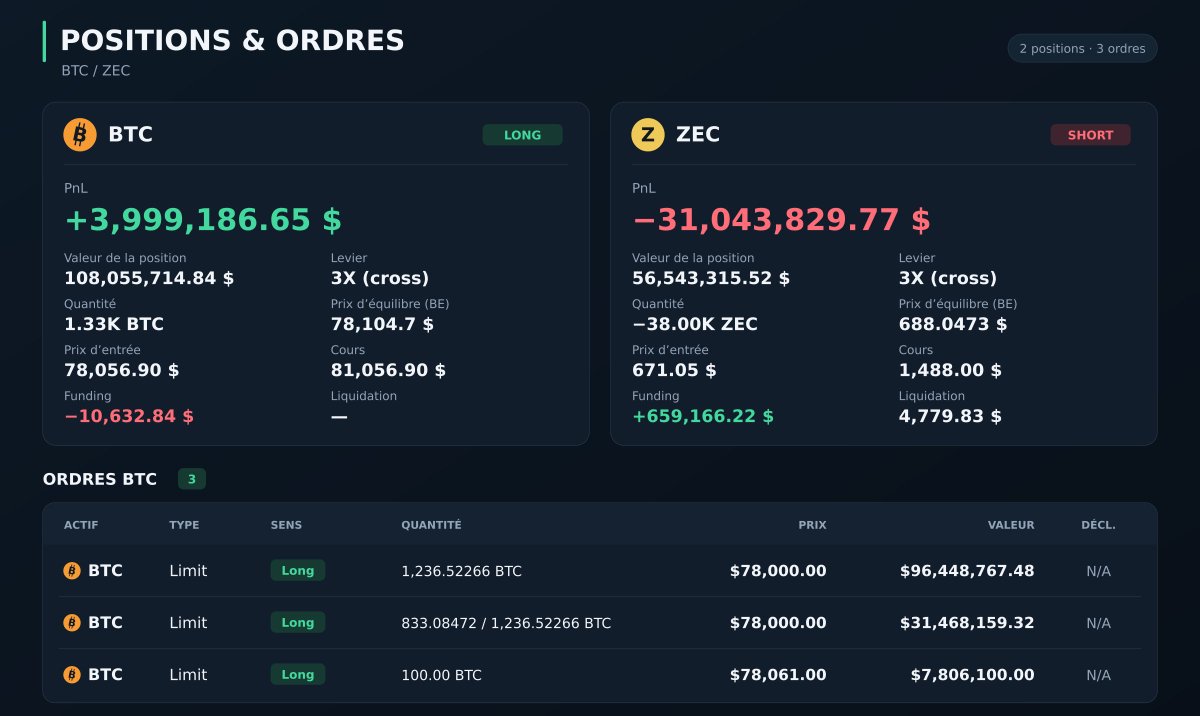The height and width of the screenshot is (716, 1200).
Task: Click the Bitcoin icon in the BTC position card
Action: pyautogui.click(x=80, y=135)
